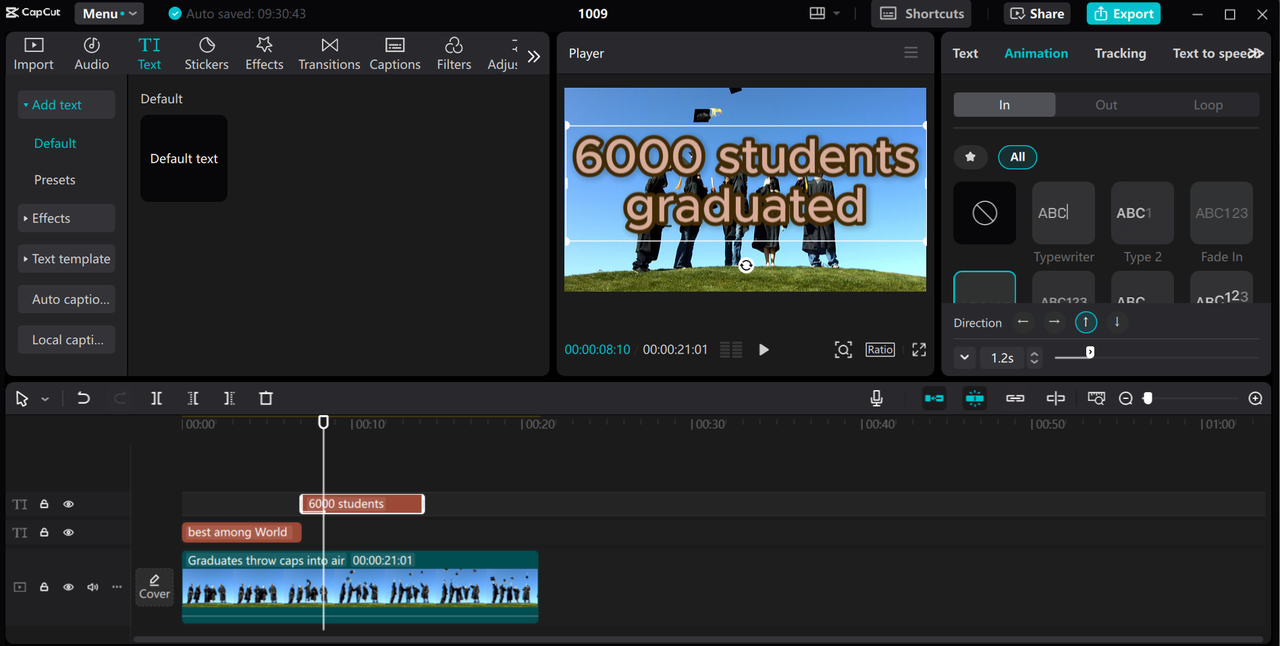1280x646 pixels.
Task: Select the Out animation tab
Action: (x=1106, y=105)
